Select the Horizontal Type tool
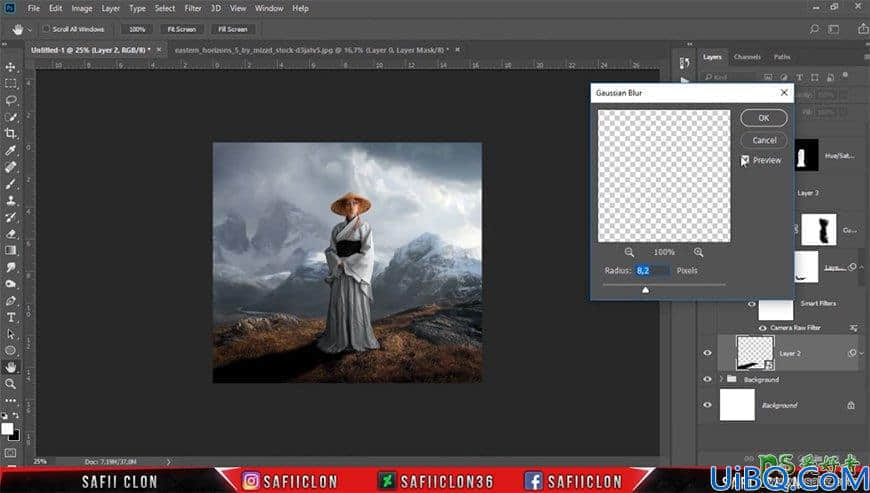The image size is (870, 493). (11, 317)
